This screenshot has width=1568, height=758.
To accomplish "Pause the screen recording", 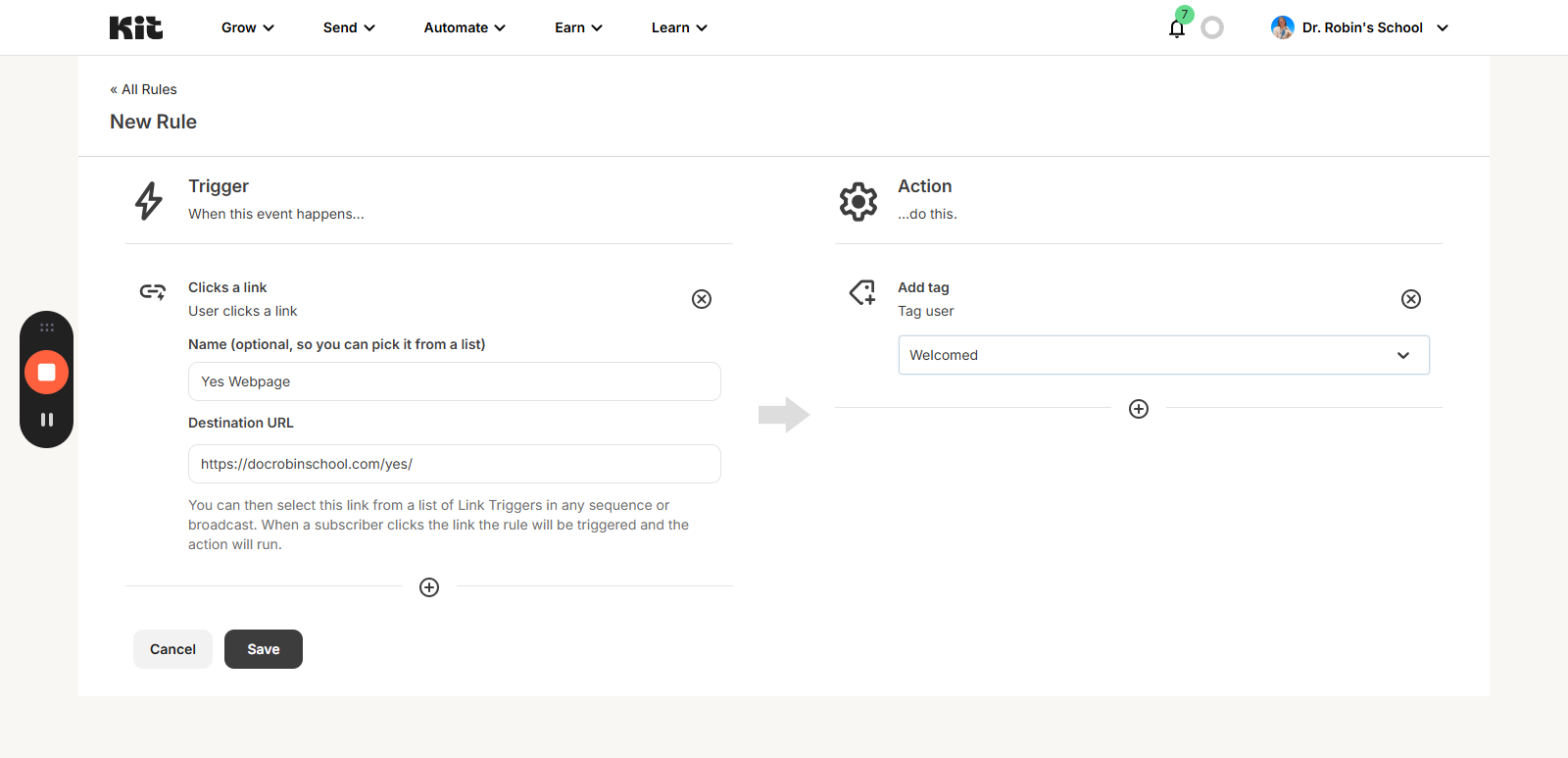I will 46,420.
